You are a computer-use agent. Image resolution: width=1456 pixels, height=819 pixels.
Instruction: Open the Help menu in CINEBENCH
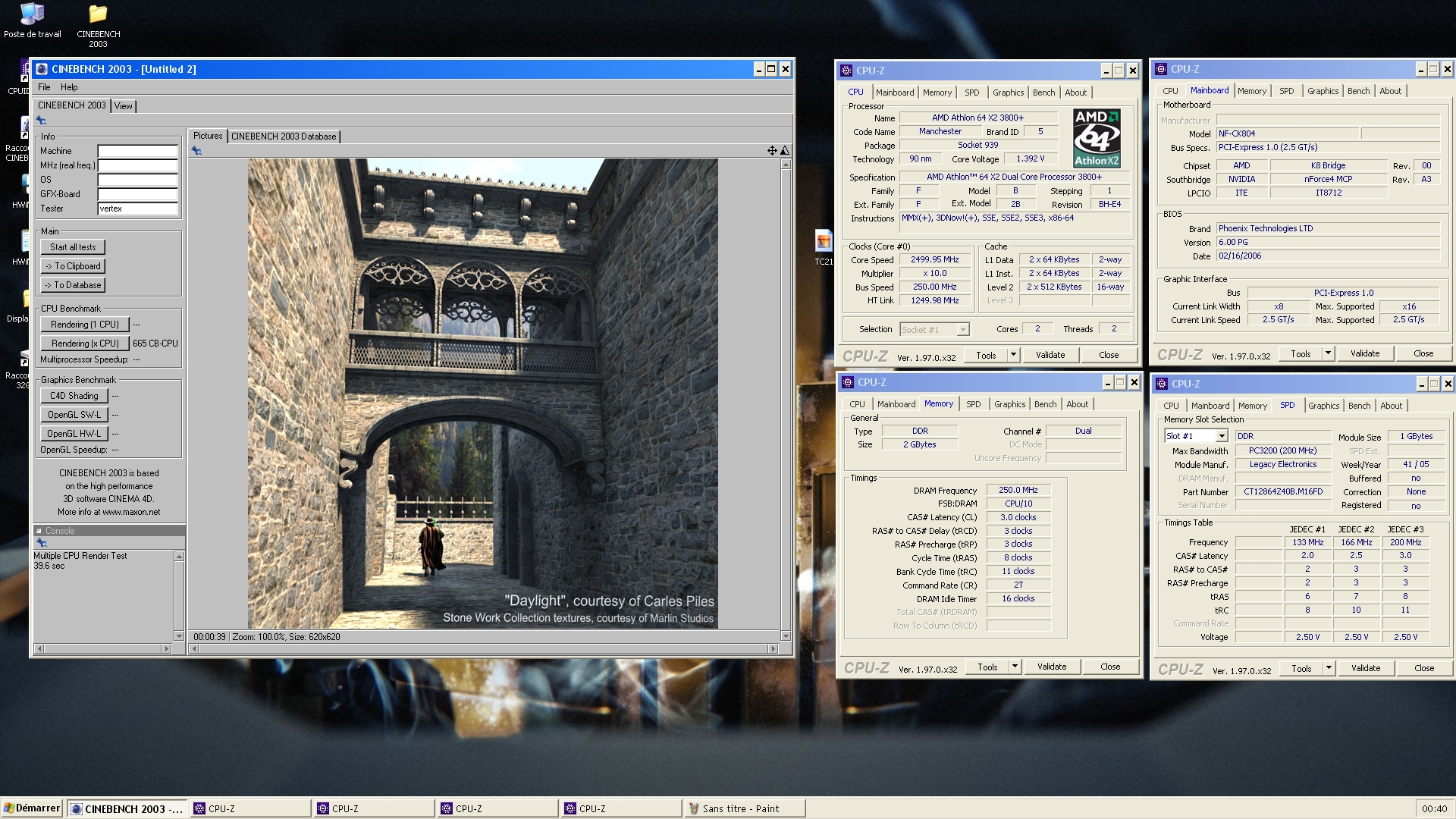pos(69,87)
